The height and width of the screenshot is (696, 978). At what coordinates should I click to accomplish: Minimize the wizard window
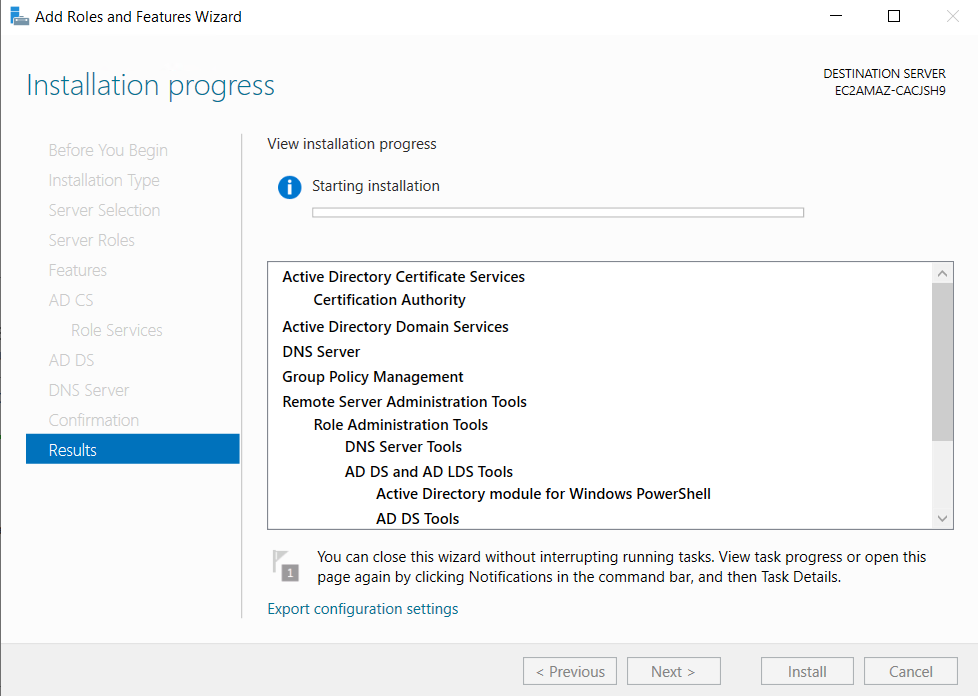coord(836,16)
